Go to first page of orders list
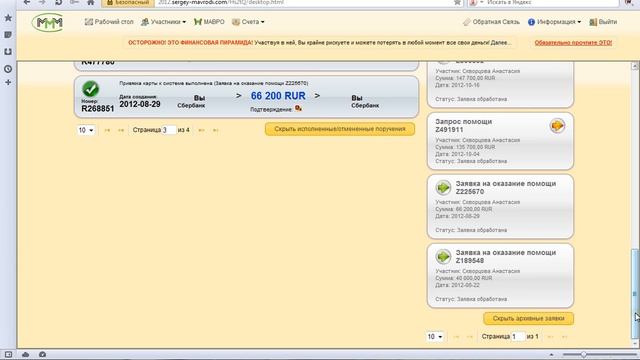The image size is (640, 360). pyautogui.click(x=107, y=130)
